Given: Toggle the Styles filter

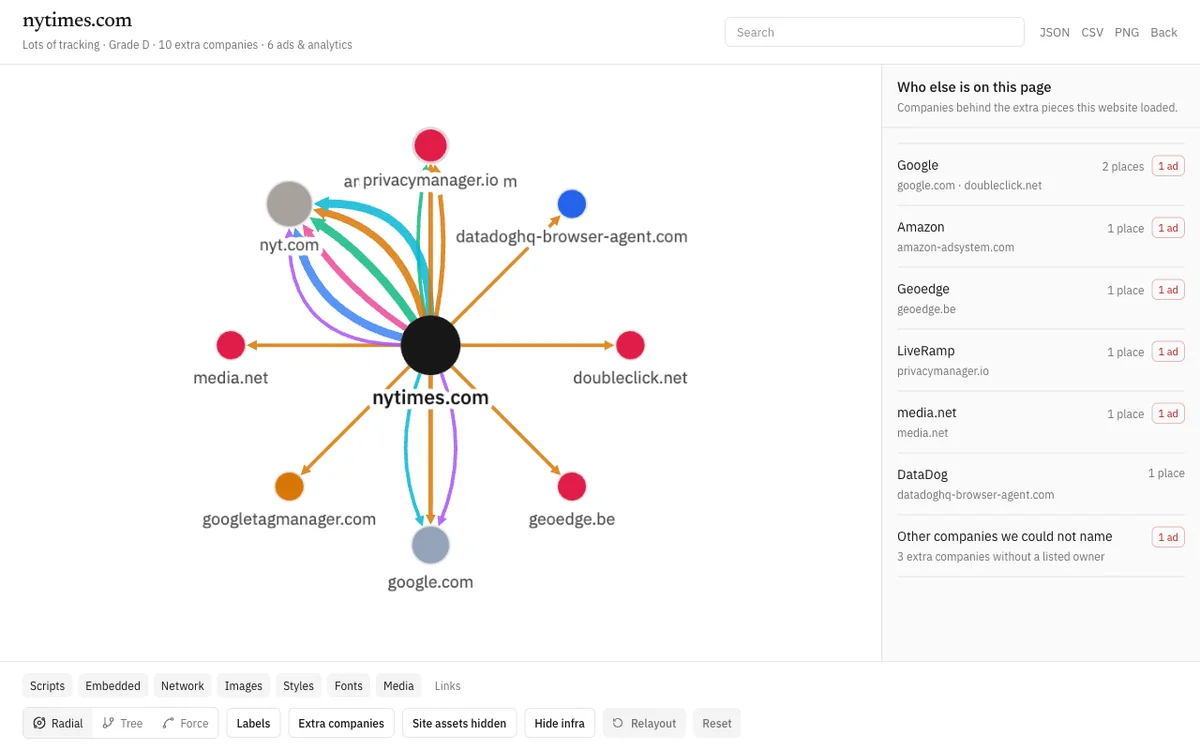Looking at the screenshot, I should click(x=298, y=686).
